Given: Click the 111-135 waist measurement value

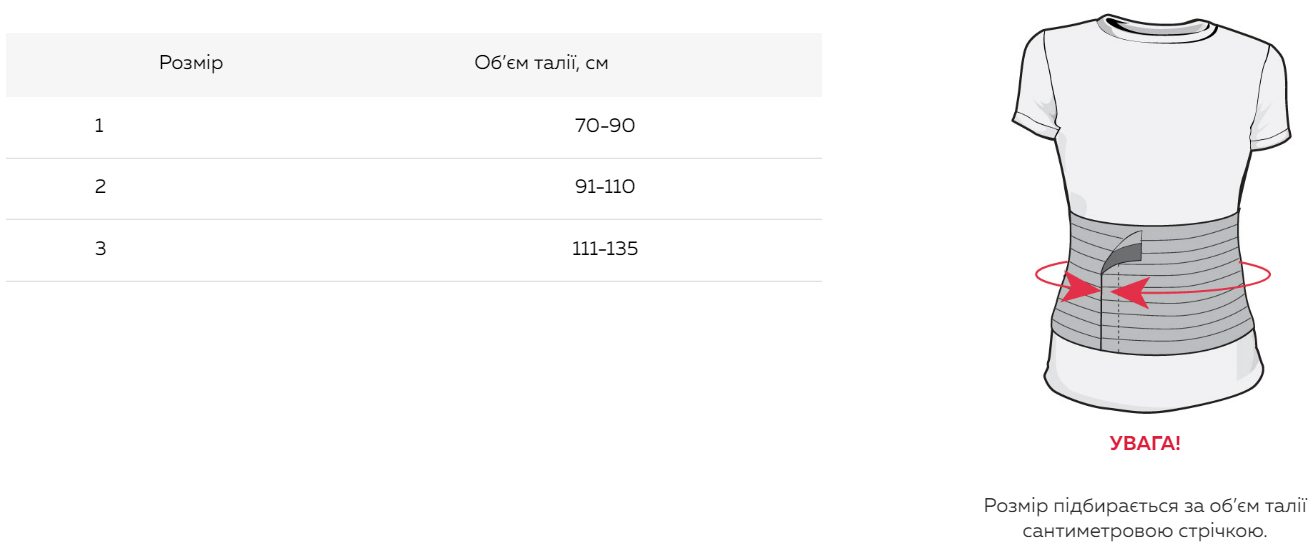Looking at the screenshot, I should pyautogui.click(x=605, y=248).
